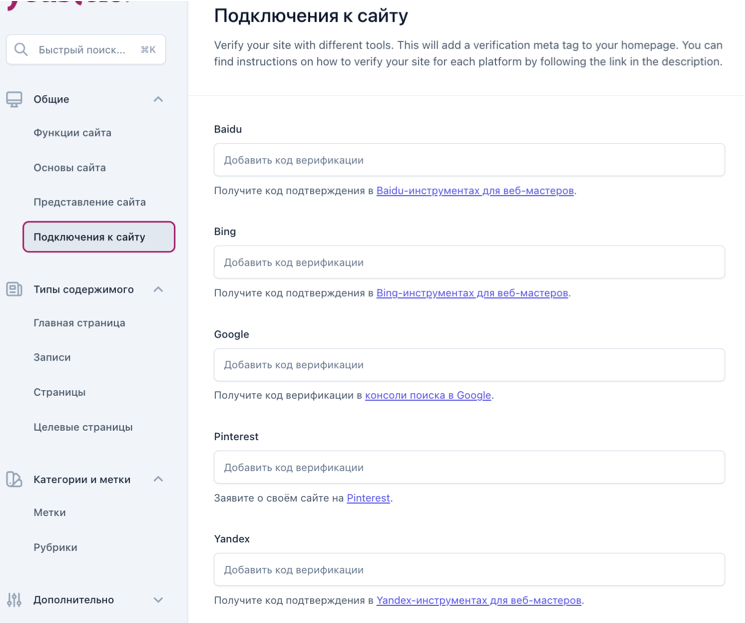Click the Baidu verification code field
This screenshot has width=745, height=623.
click(469, 160)
